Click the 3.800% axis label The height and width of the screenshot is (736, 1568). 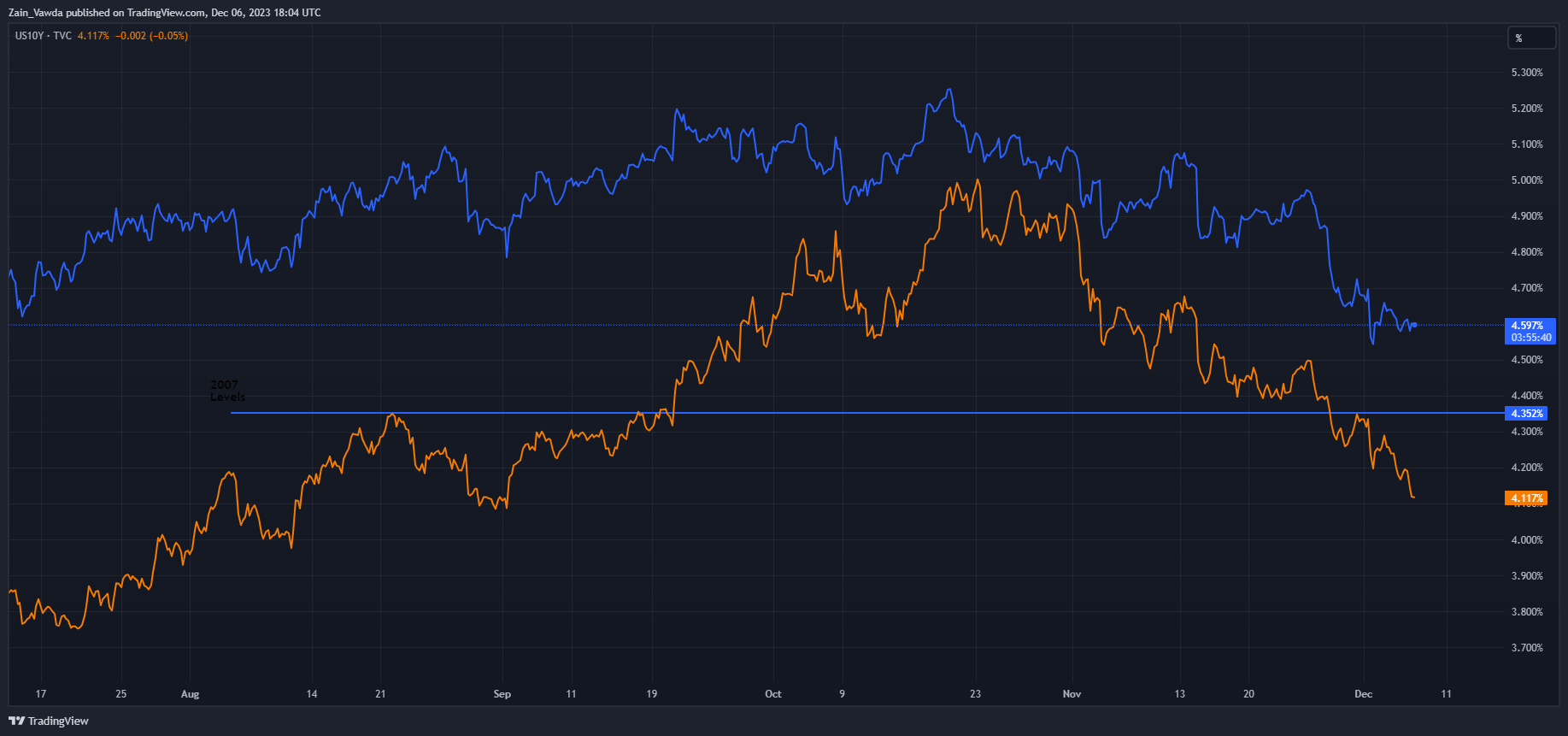(x=1527, y=612)
